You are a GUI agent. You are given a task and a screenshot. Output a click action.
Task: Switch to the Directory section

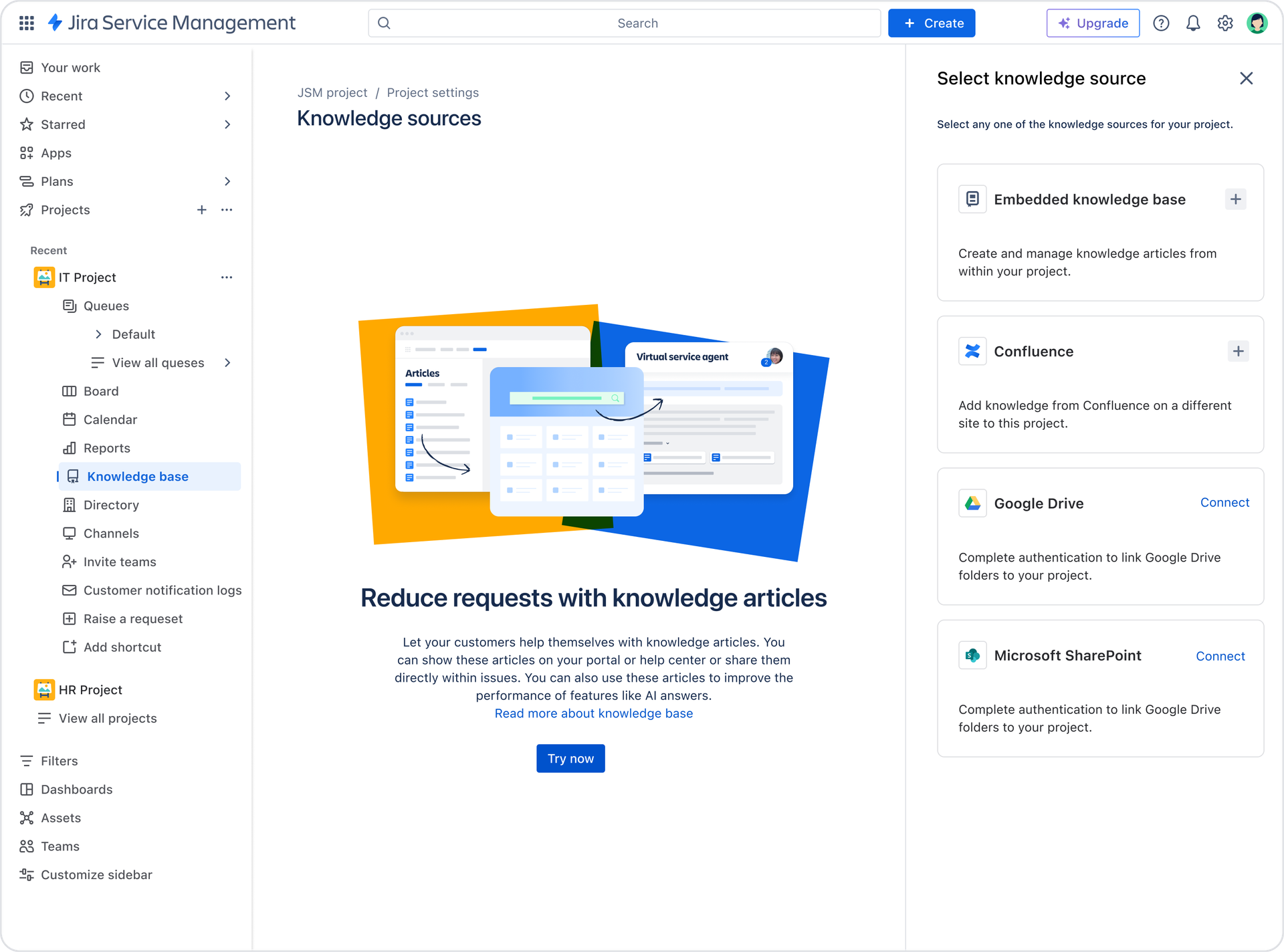click(111, 505)
